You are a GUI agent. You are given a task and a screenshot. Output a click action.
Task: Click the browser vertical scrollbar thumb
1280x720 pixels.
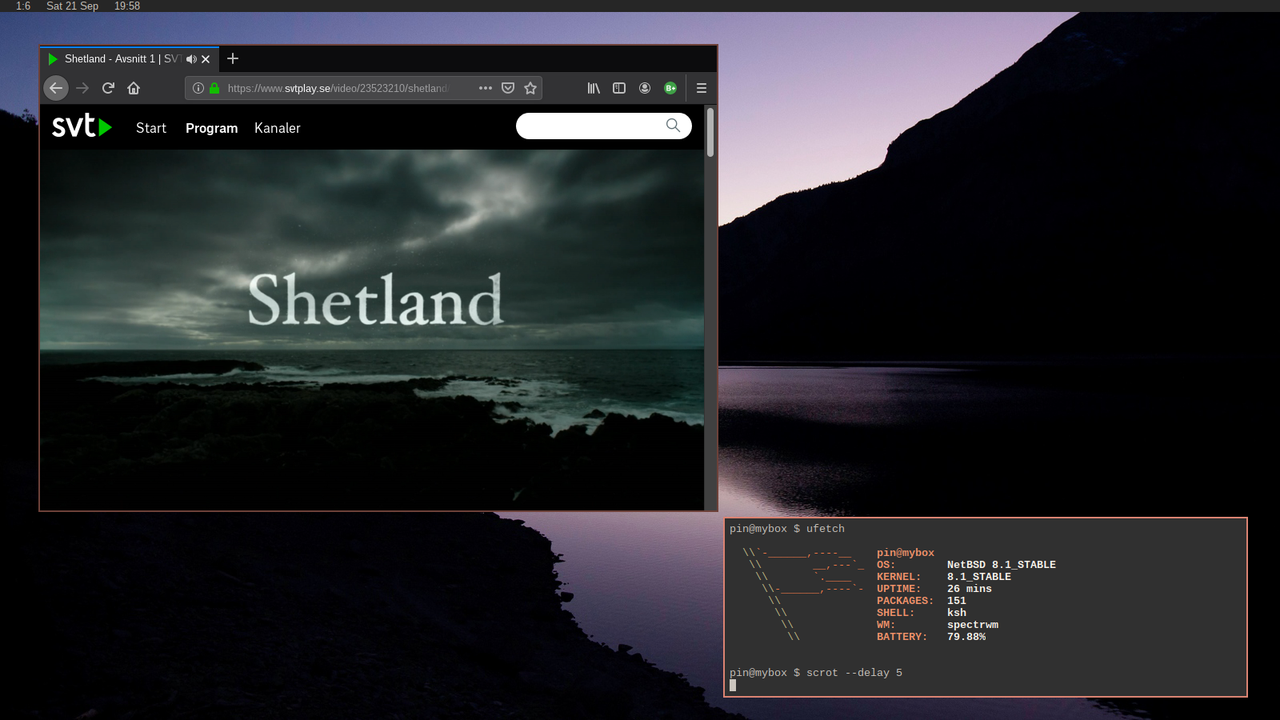tap(711, 132)
